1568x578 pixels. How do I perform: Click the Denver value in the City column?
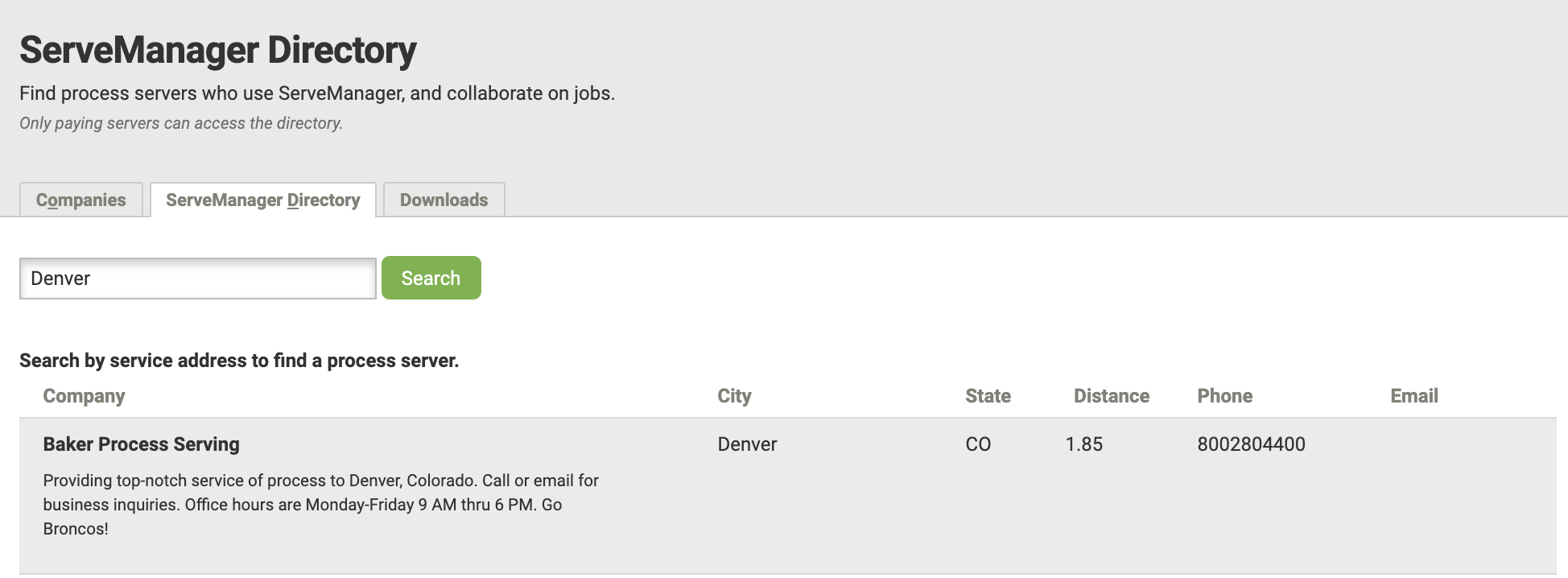tap(747, 444)
